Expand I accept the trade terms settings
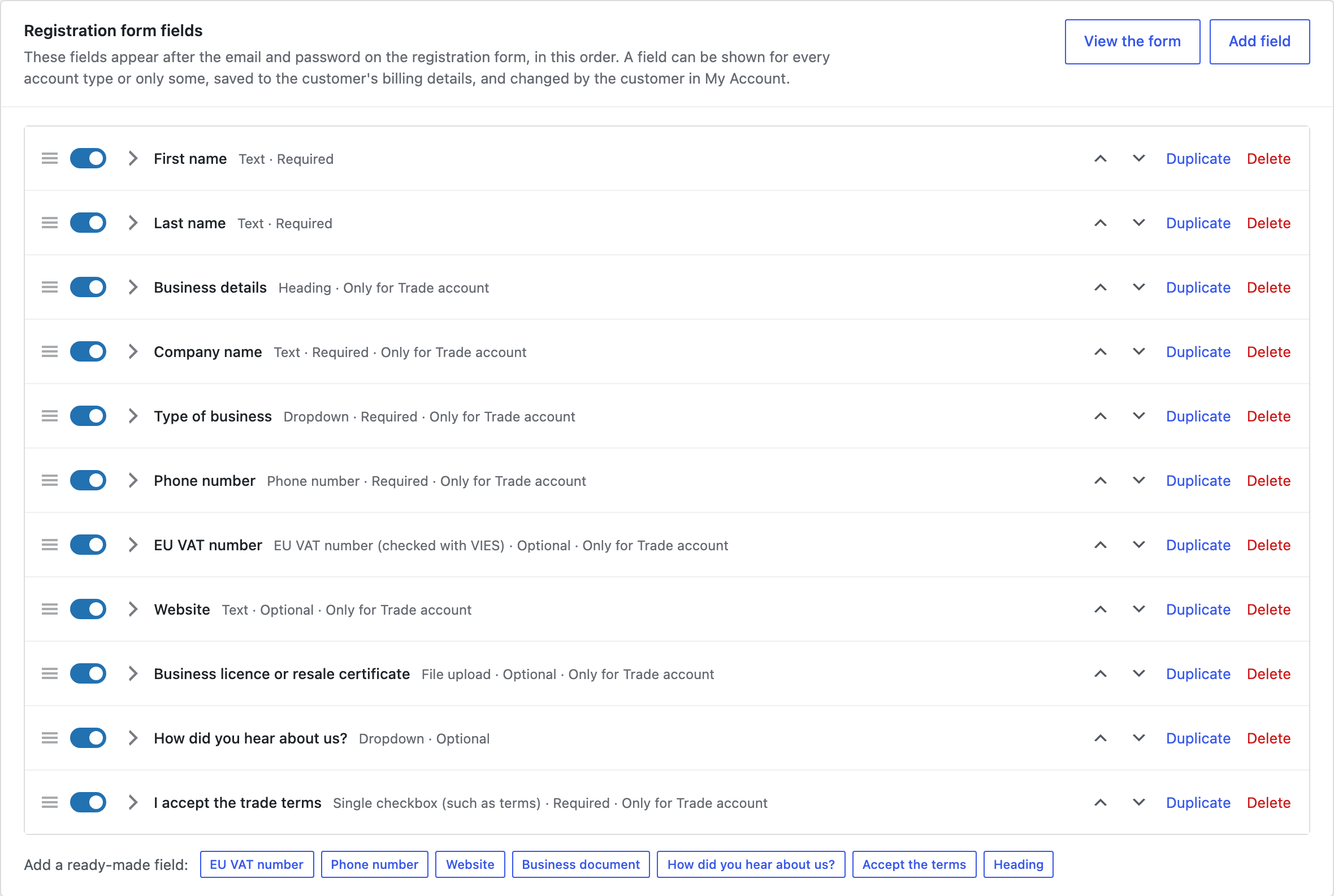1334x896 pixels. tap(133, 802)
